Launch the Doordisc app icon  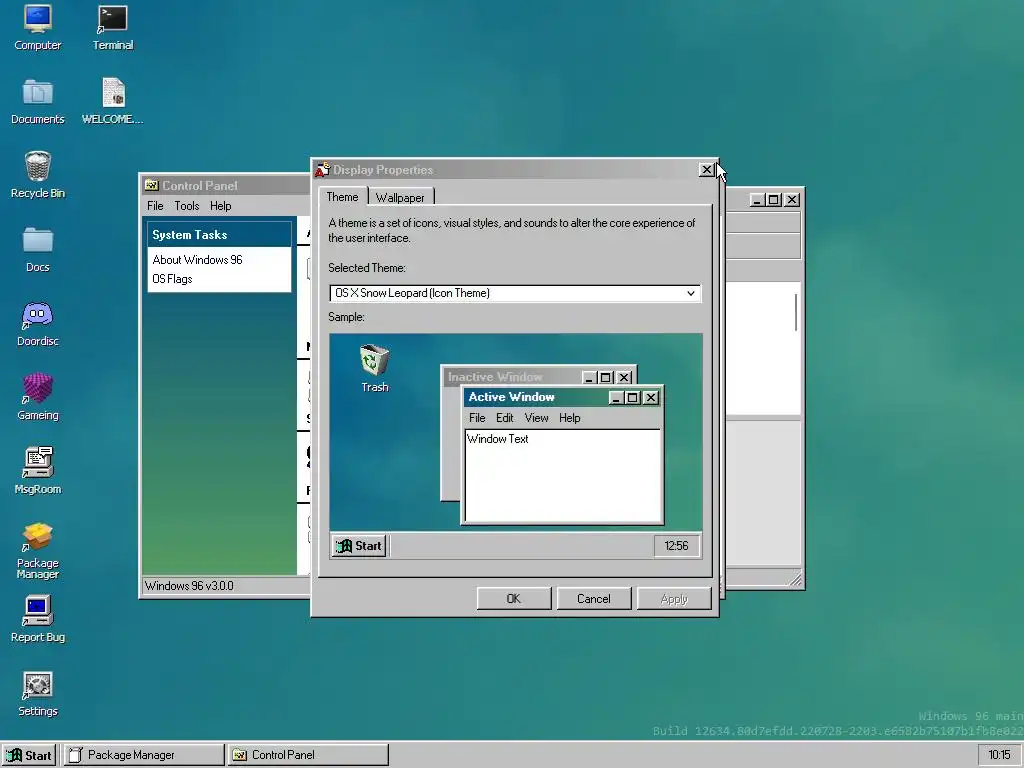(x=37, y=323)
